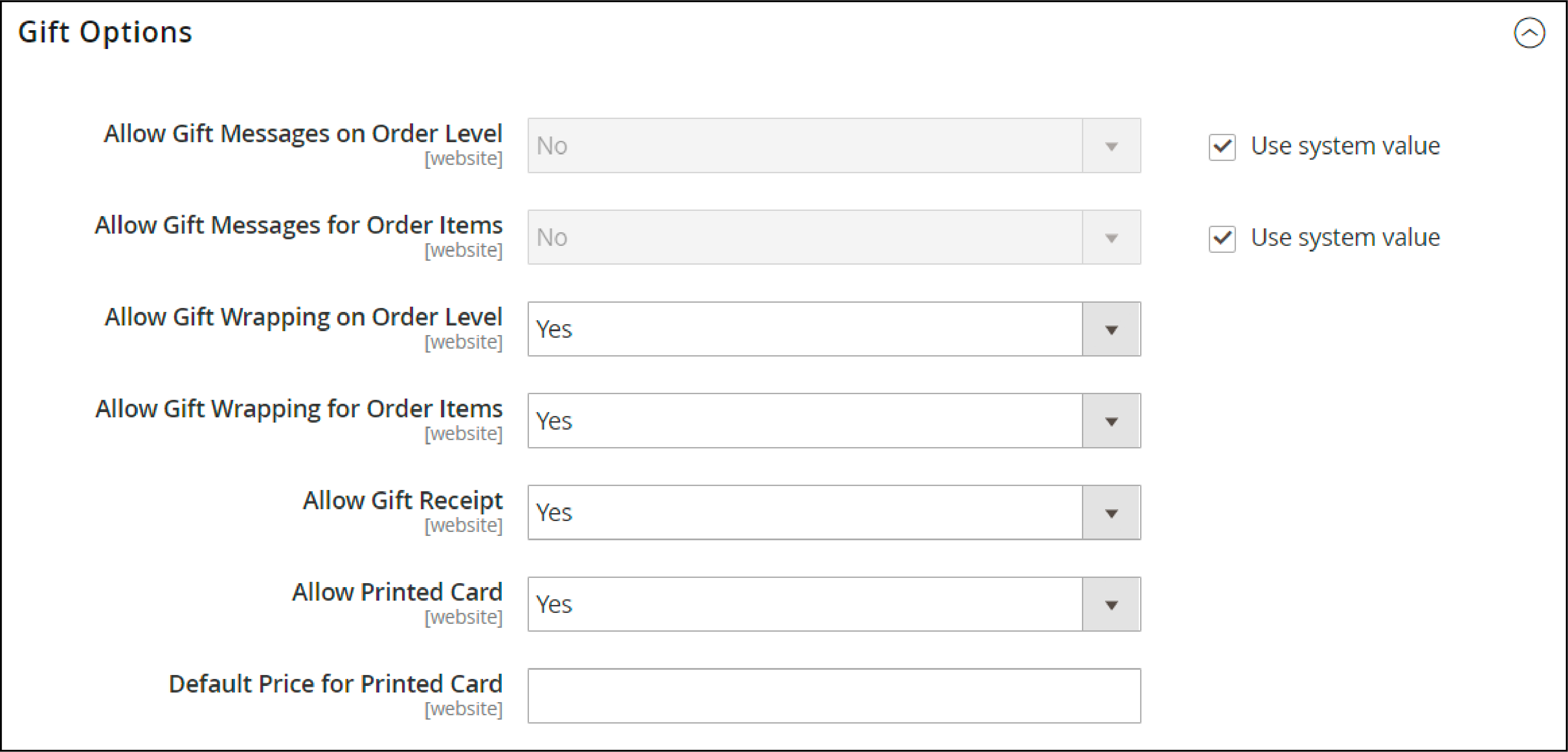Click the Allow Printed Card dropdown arrow
1568x752 pixels.
(1112, 605)
